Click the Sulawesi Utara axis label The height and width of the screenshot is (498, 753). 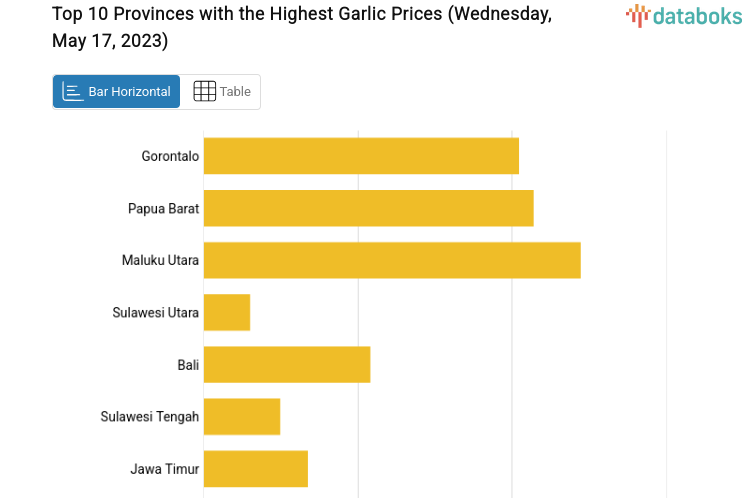[x=155, y=312]
